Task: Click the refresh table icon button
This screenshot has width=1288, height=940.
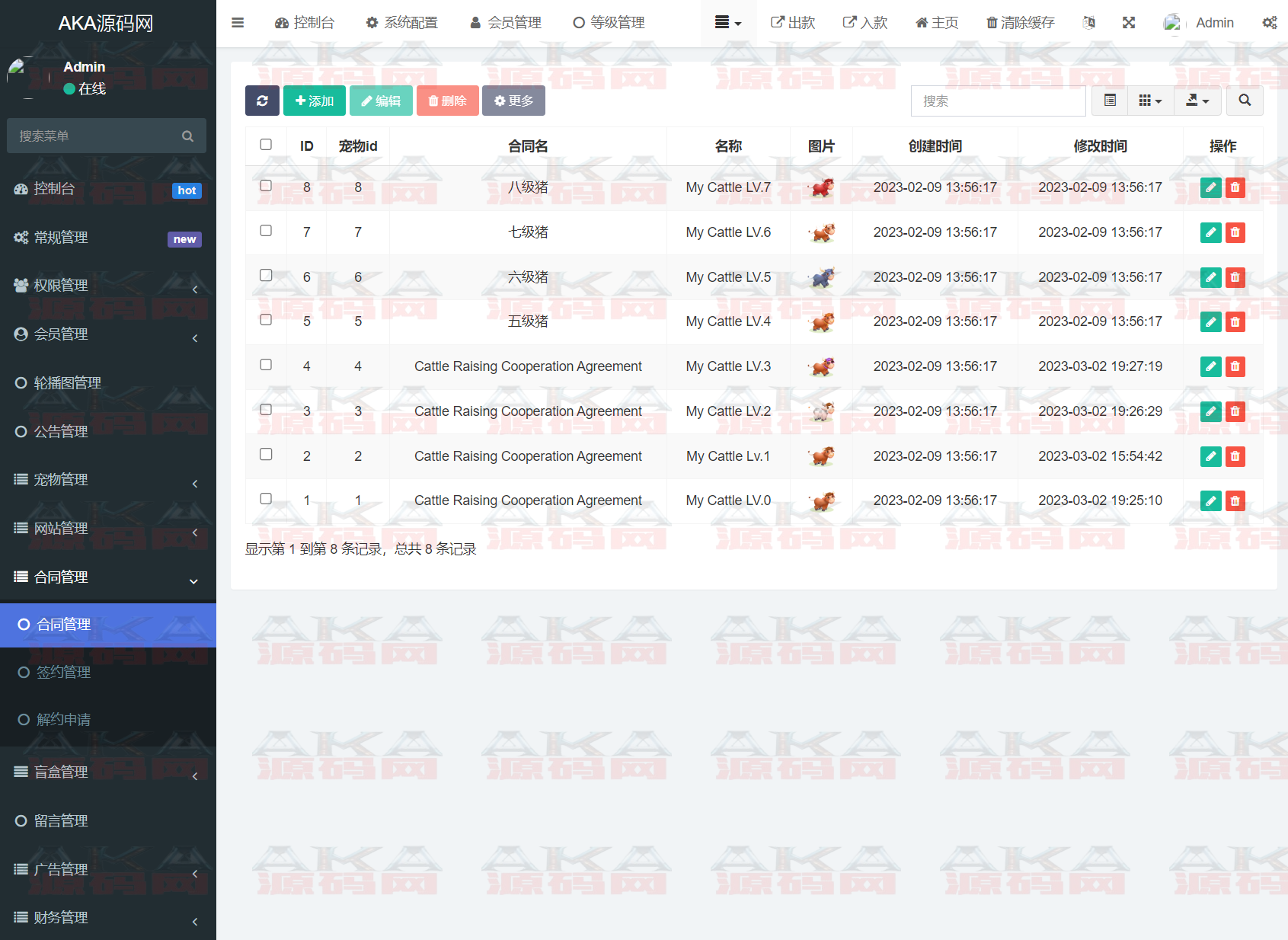Action: coord(262,101)
